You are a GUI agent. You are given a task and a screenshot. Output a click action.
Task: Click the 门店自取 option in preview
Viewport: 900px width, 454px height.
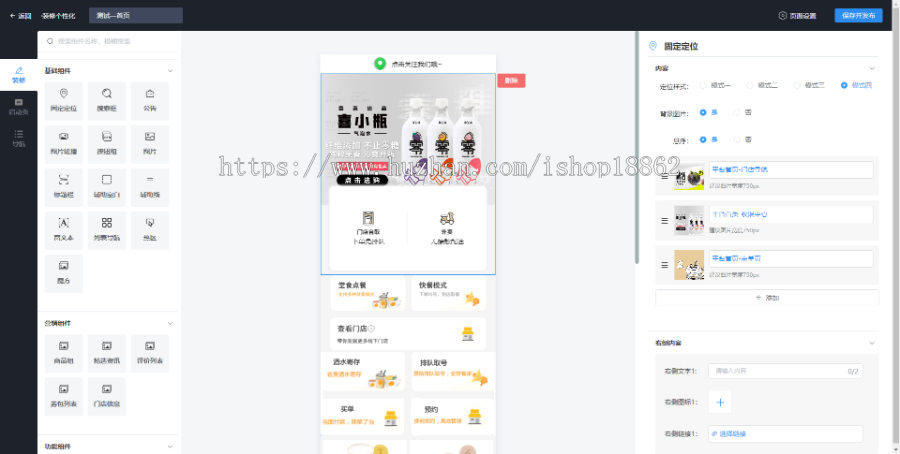click(x=368, y=228)
